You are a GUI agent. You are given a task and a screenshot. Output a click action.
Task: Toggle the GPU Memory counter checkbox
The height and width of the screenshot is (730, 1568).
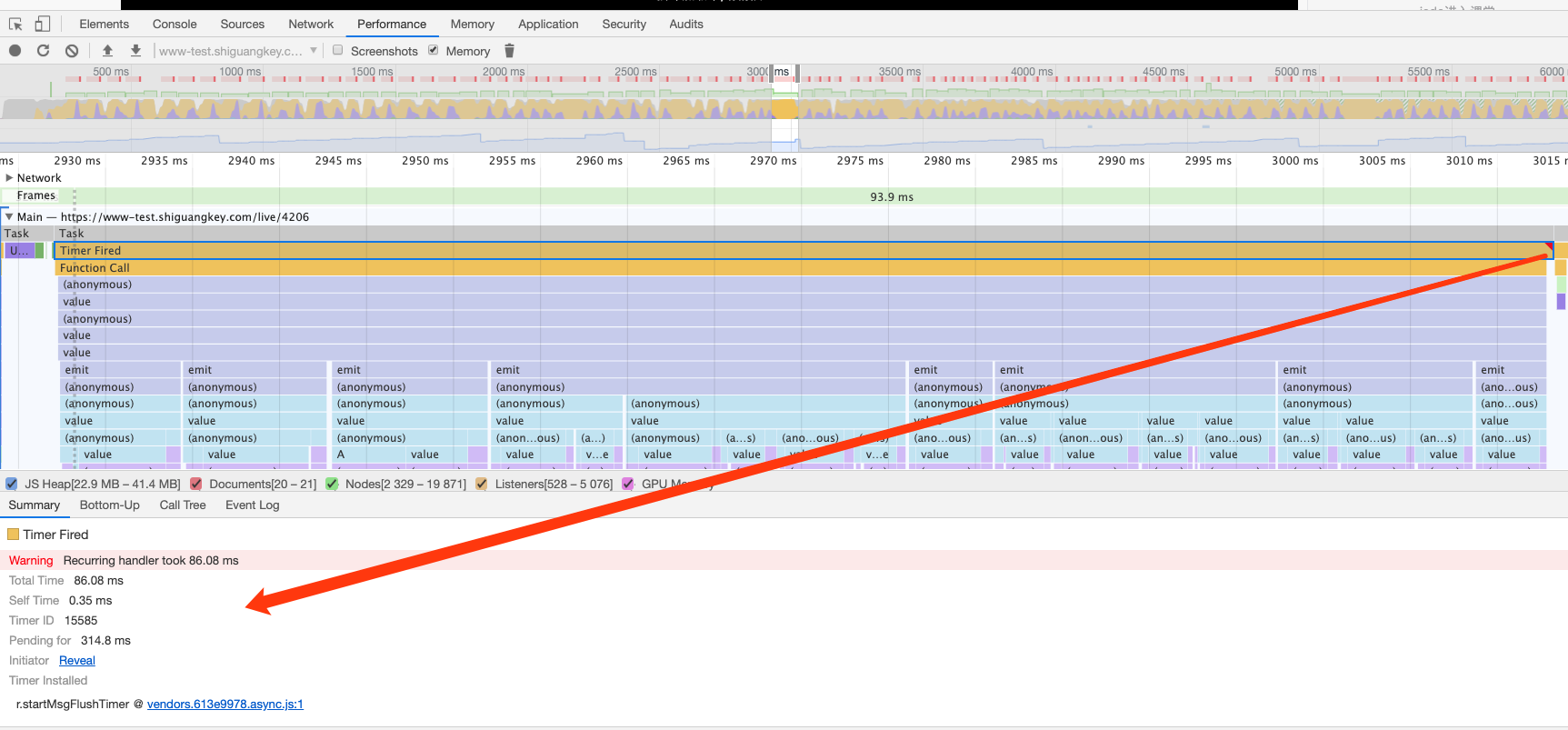pos(628,484)
